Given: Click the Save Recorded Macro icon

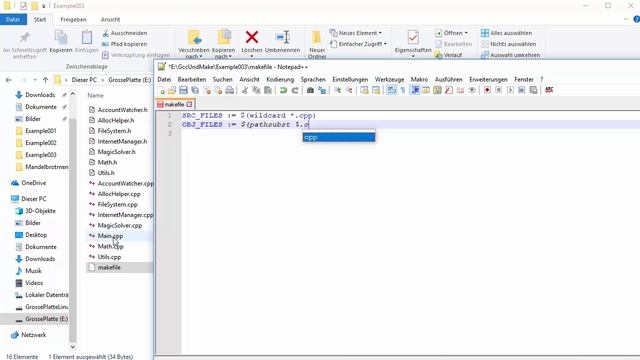Looking at the screenshot, I should coord(533,90).
